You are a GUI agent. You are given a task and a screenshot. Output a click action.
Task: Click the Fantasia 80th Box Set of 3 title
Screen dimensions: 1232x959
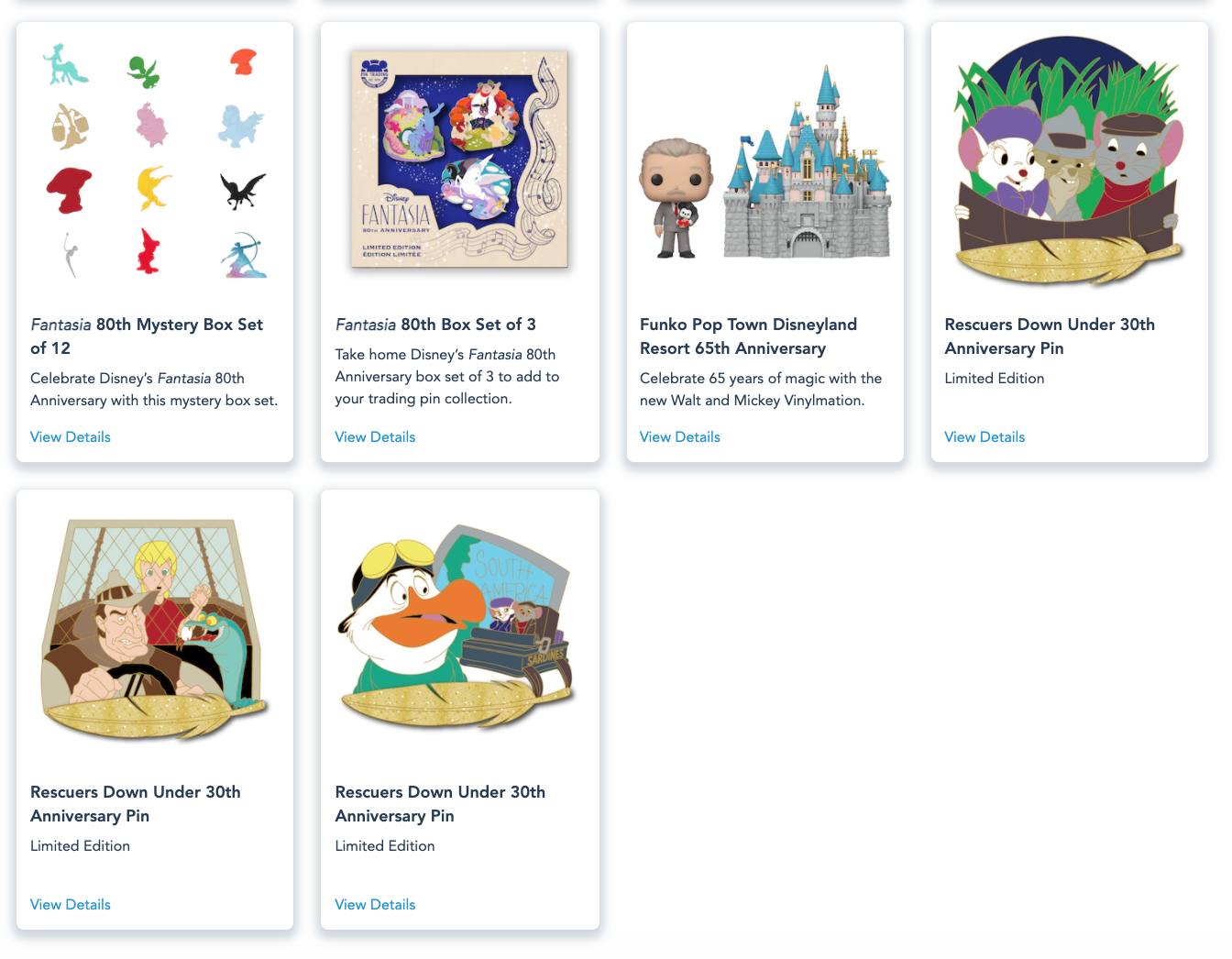pos(435,325)
